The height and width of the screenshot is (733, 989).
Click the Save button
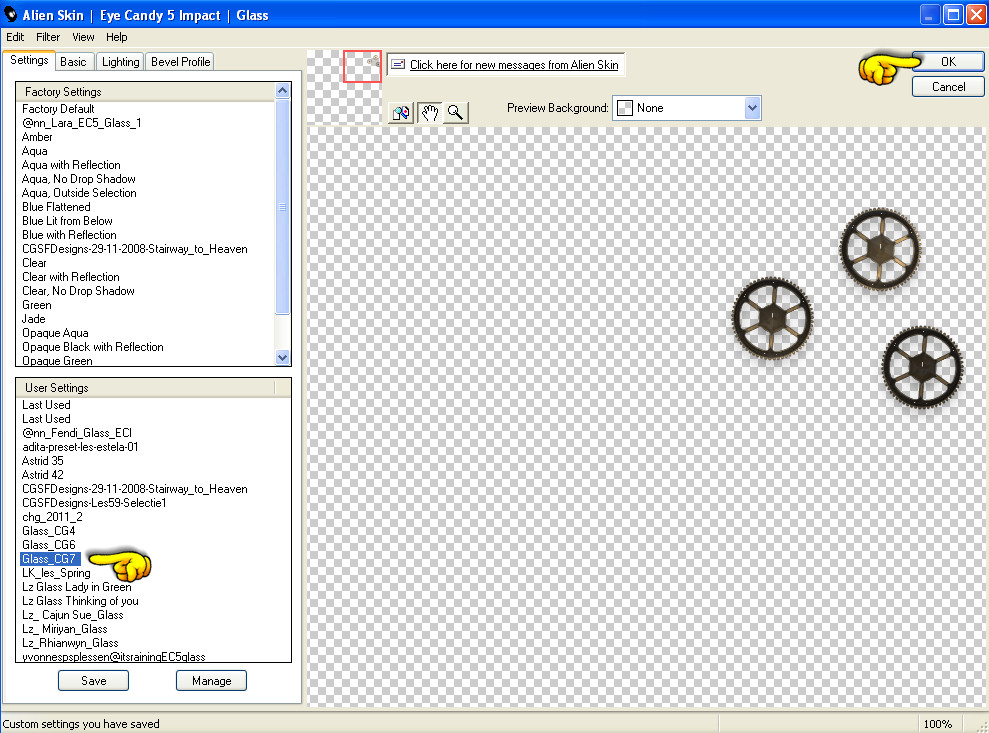click(x=93, y=681)
